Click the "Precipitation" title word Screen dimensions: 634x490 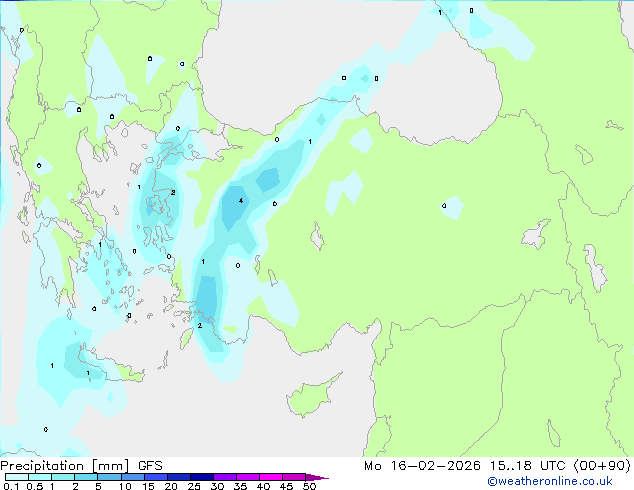(x=42, y=466)
